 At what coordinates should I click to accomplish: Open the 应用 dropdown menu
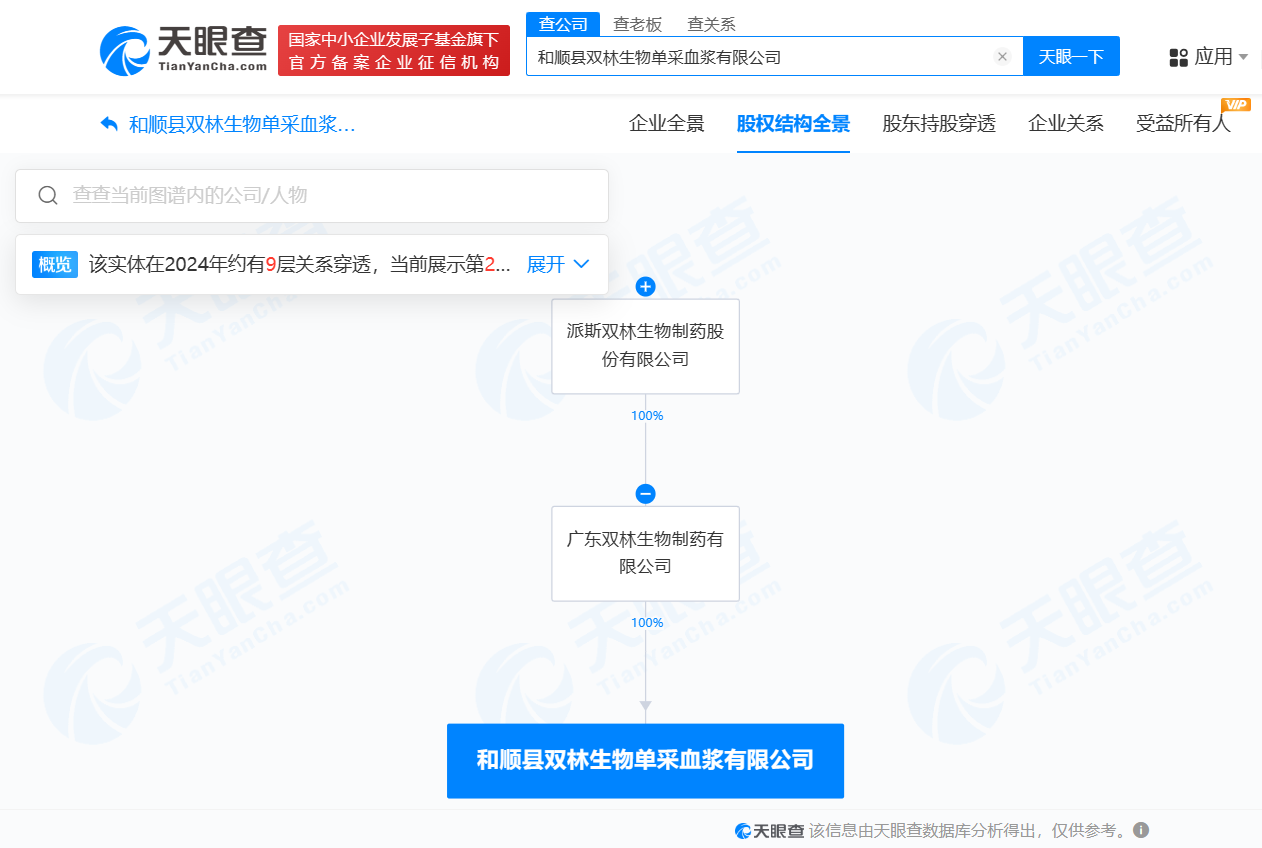[x=1212, y=57]
